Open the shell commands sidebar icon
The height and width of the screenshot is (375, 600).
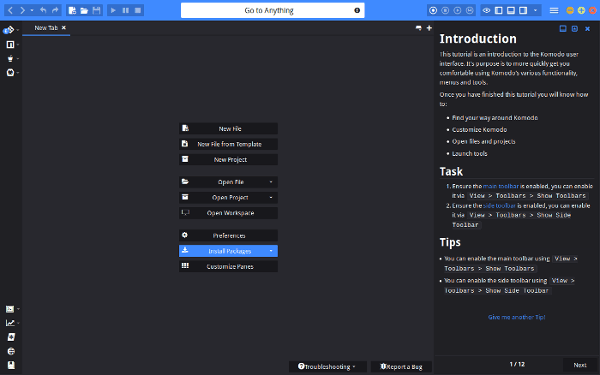click(x=10, y=309)
